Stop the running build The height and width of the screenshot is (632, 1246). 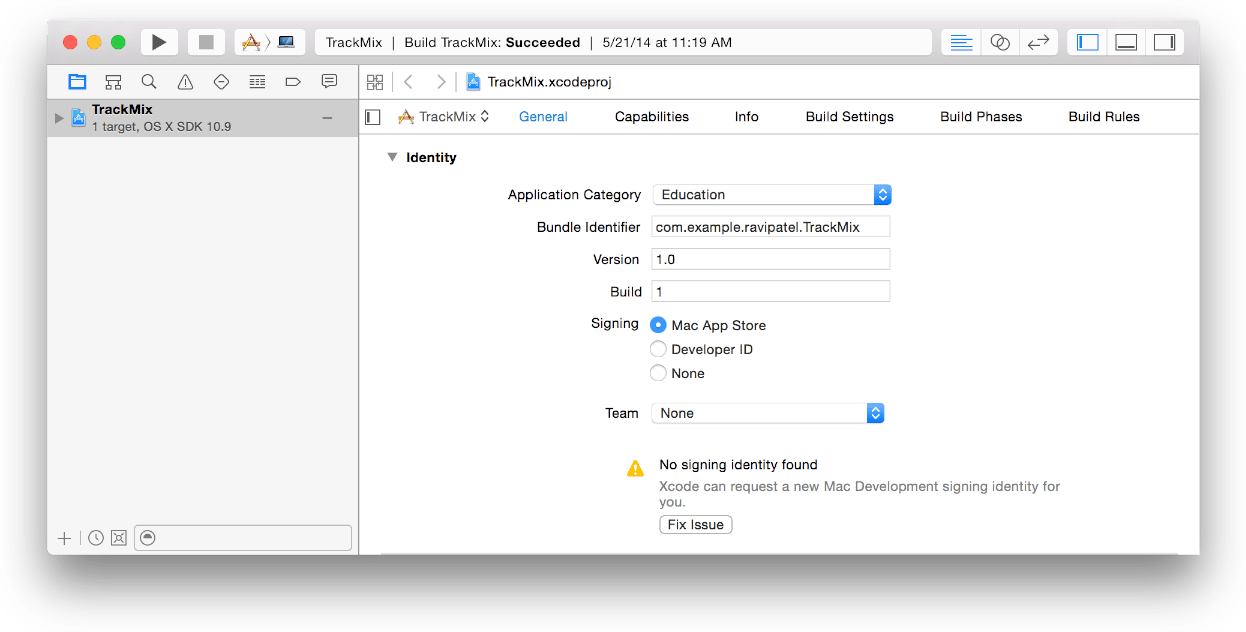click(x=206, y=42)
